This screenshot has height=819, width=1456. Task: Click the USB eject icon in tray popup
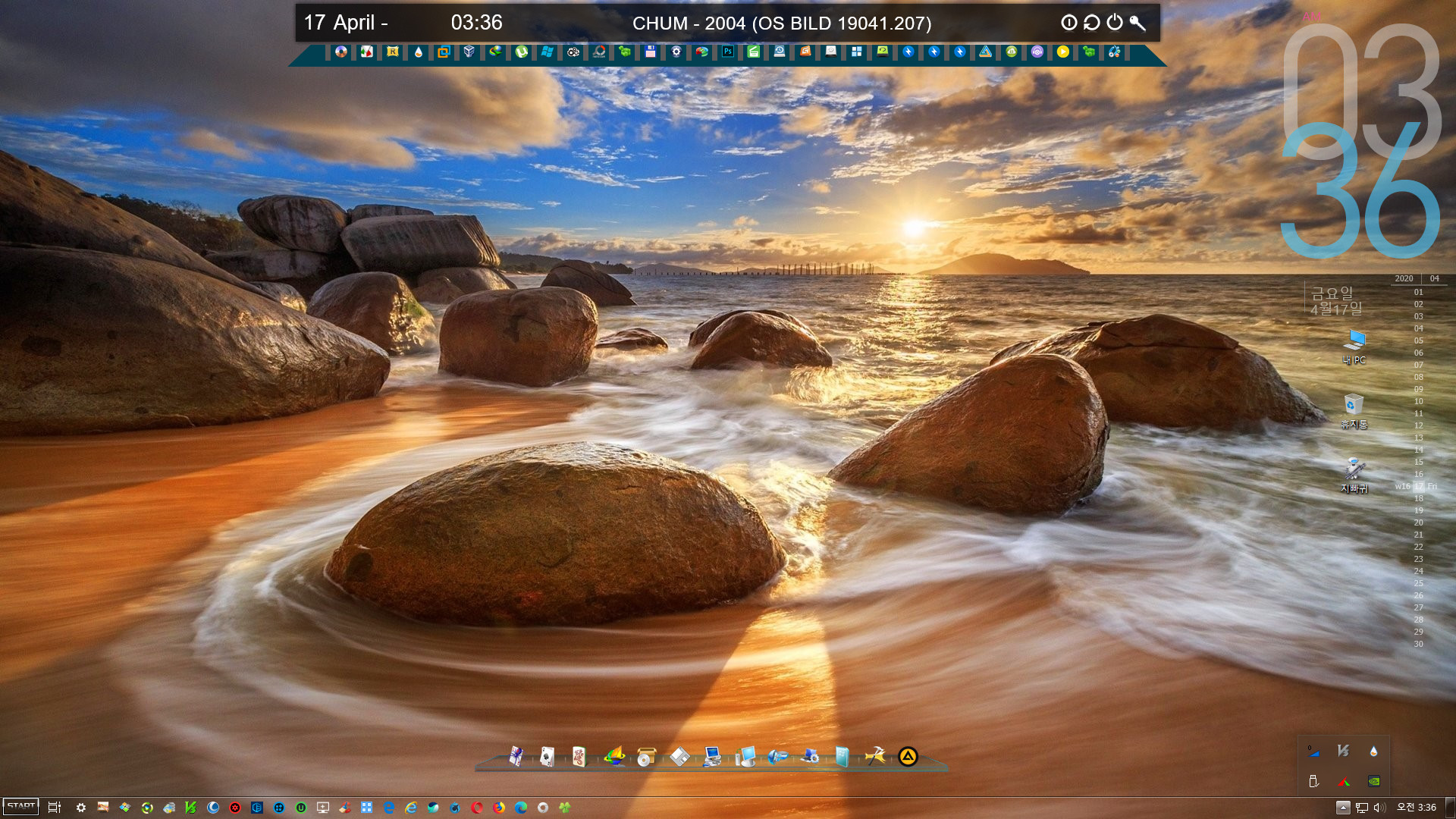click(1313, 781)
